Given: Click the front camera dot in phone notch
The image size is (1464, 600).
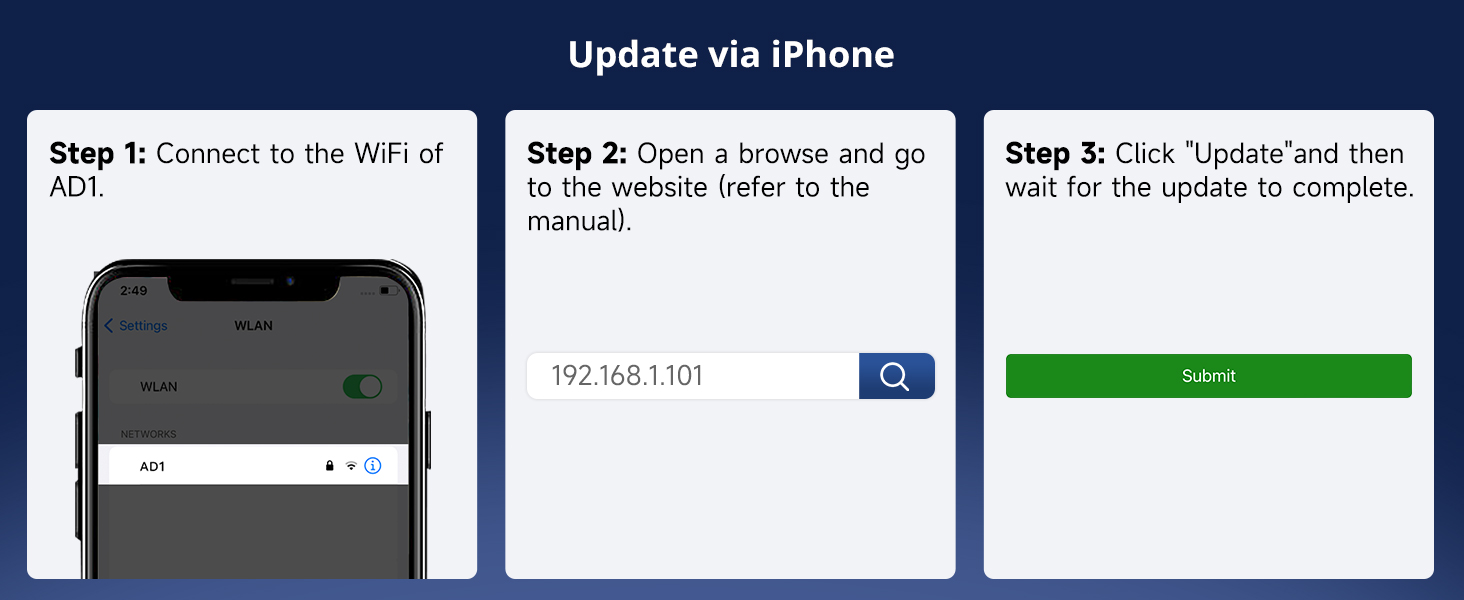Looking at the screenshot, I should pyautogui.click(x=289, y=281).
